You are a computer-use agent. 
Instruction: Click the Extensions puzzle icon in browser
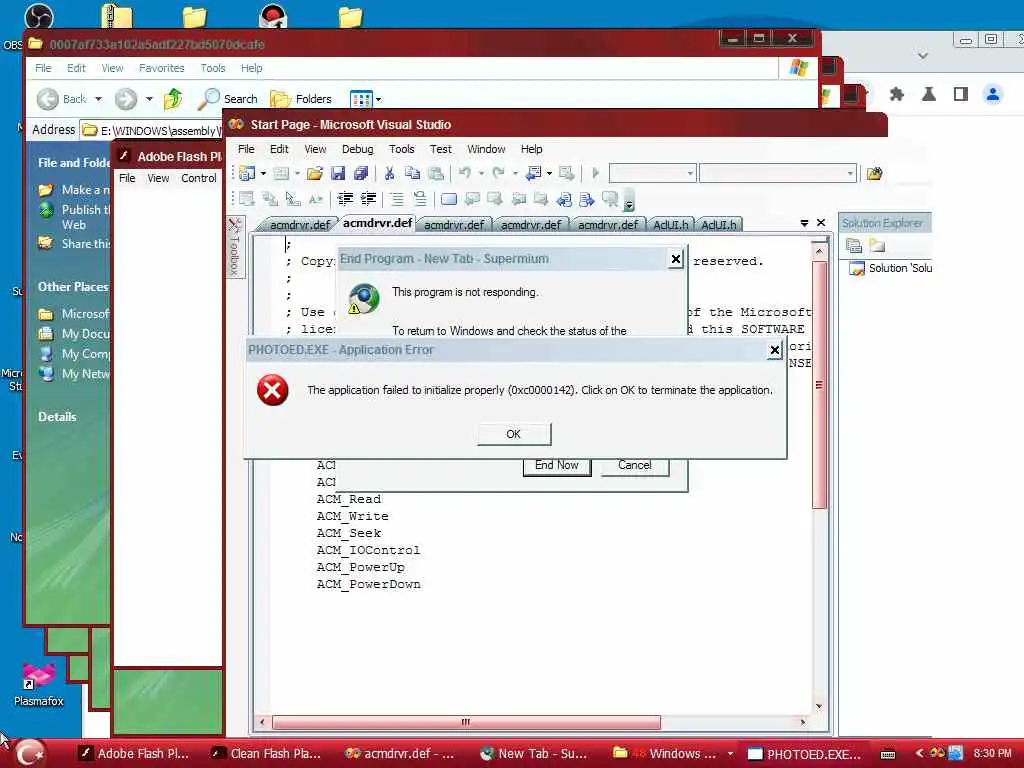pyautogui.click(x=897, y=94)
